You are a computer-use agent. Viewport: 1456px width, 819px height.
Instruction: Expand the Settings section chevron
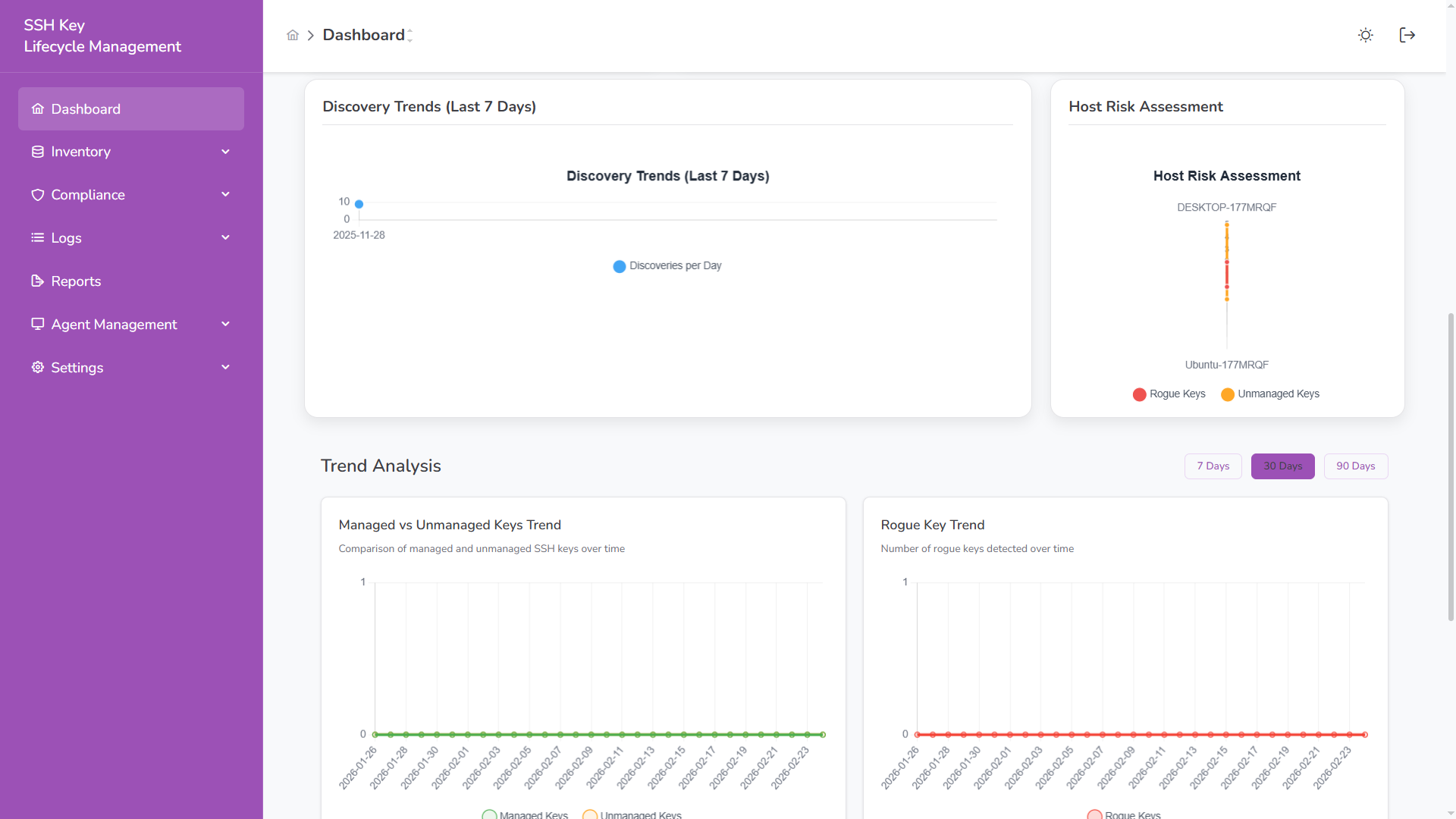(225, 367)
